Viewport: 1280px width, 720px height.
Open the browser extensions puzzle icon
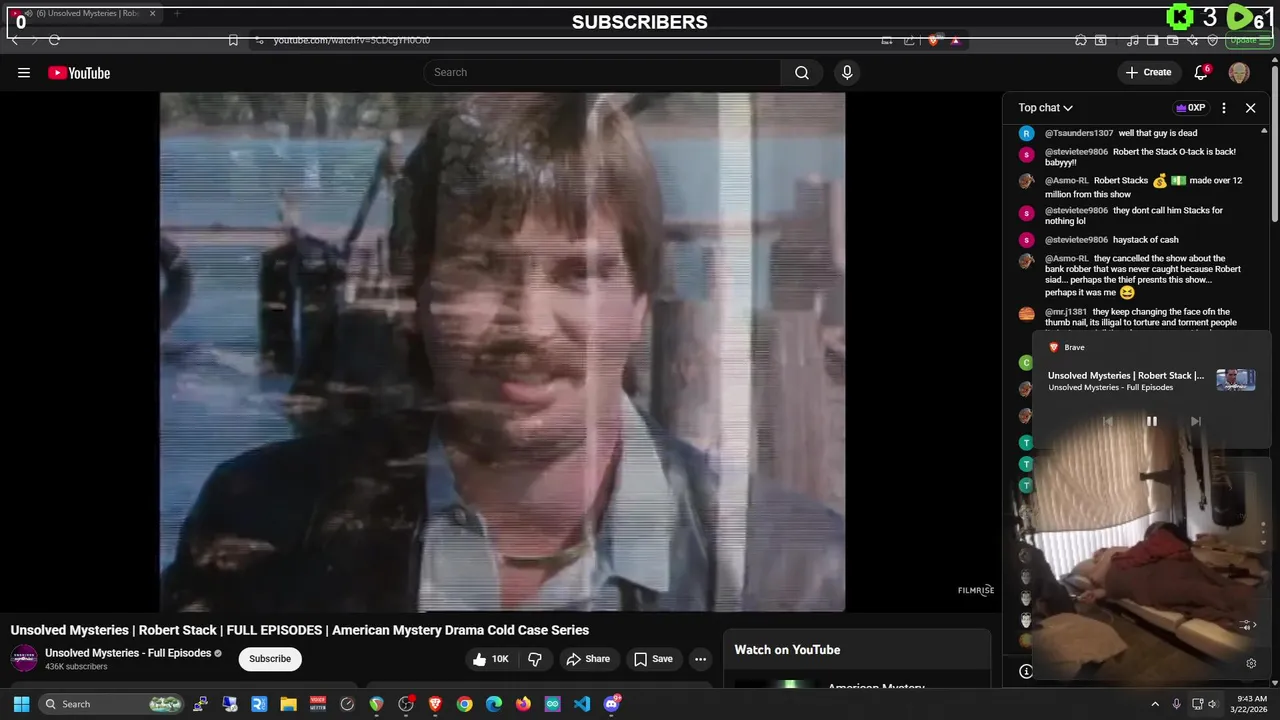(1081, 40)
